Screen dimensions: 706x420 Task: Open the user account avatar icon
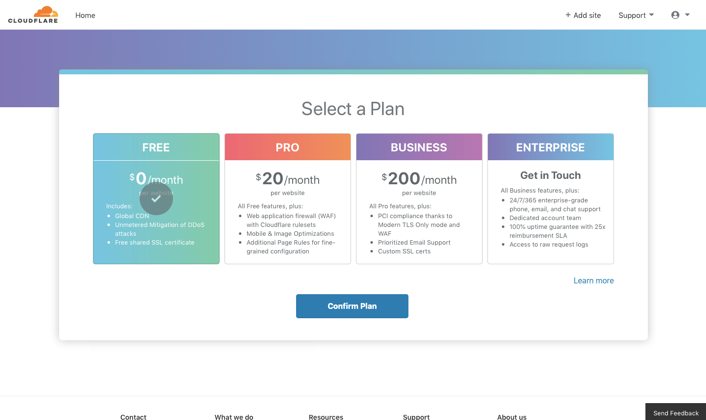[x=675, y=15]
